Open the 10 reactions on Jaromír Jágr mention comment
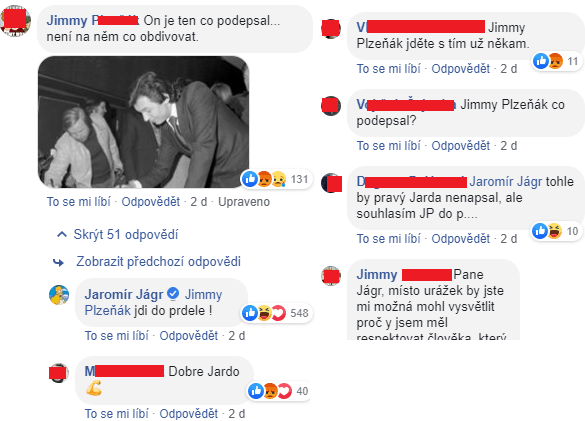This screenshot has width=585, height=421. pos(556,231)
